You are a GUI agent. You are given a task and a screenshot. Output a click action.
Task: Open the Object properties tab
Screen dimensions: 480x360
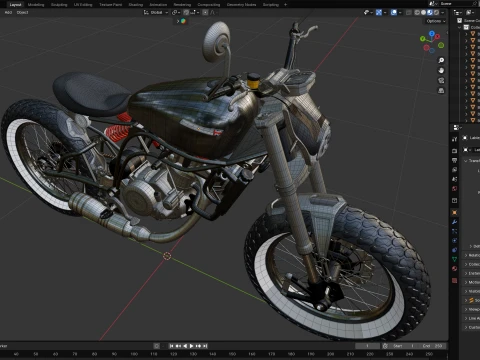click(455, 212)
